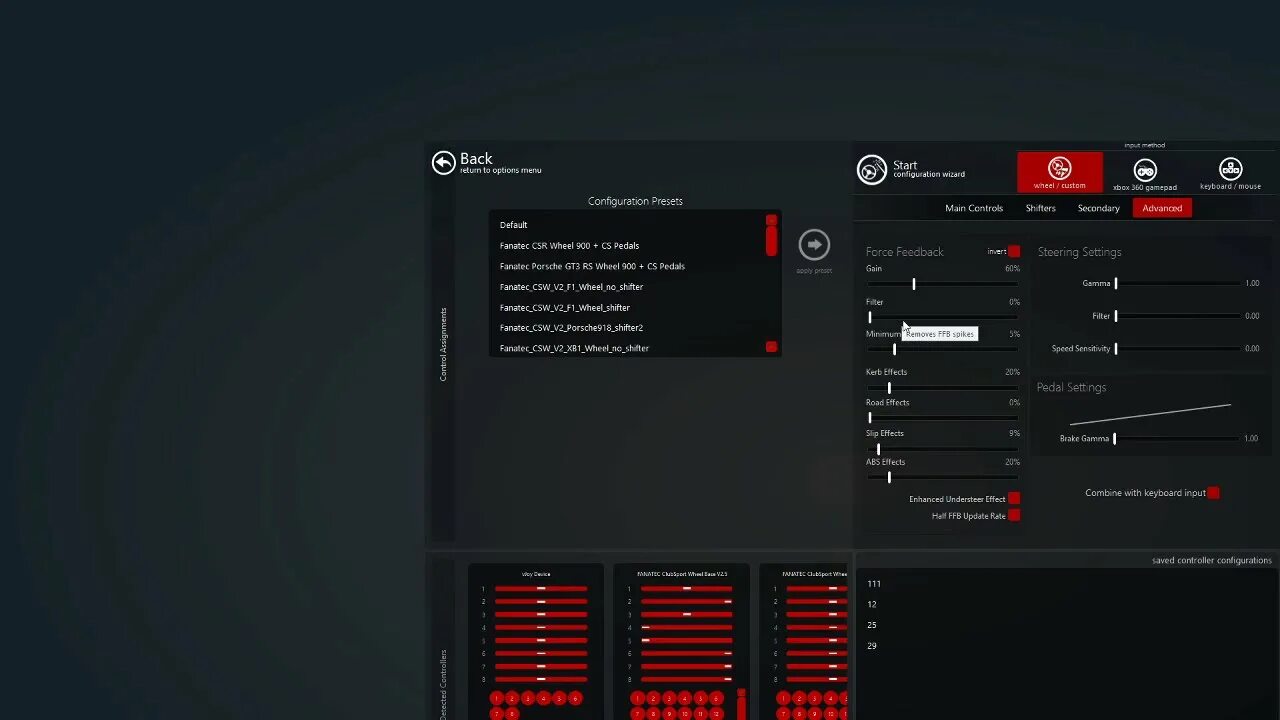Click the apply preset arrow icon
The height and width of the screenshot is (720, 1280).
(814, 242)
